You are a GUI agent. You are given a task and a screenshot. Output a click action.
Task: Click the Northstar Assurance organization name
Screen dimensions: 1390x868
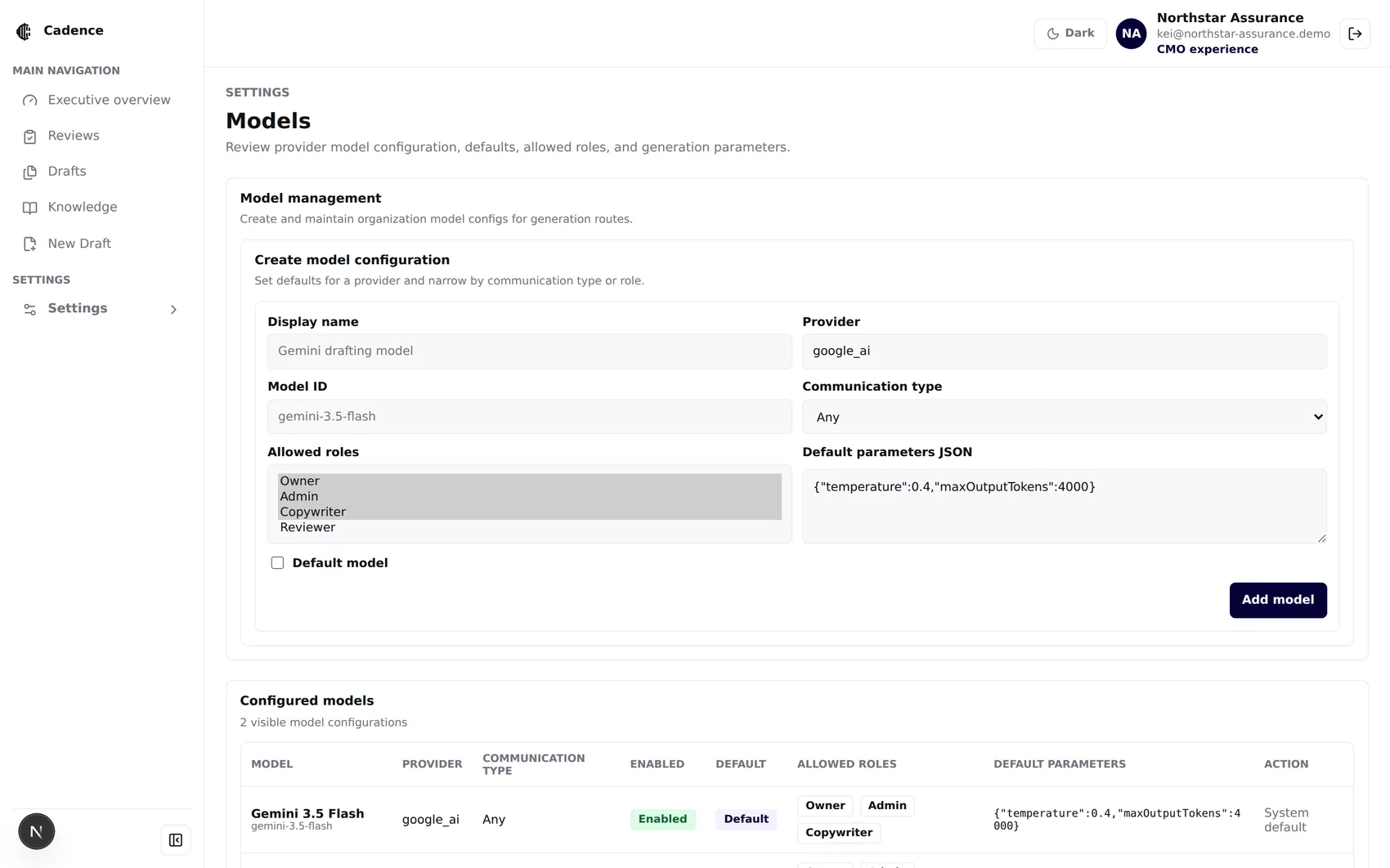tap(1230, 18)
